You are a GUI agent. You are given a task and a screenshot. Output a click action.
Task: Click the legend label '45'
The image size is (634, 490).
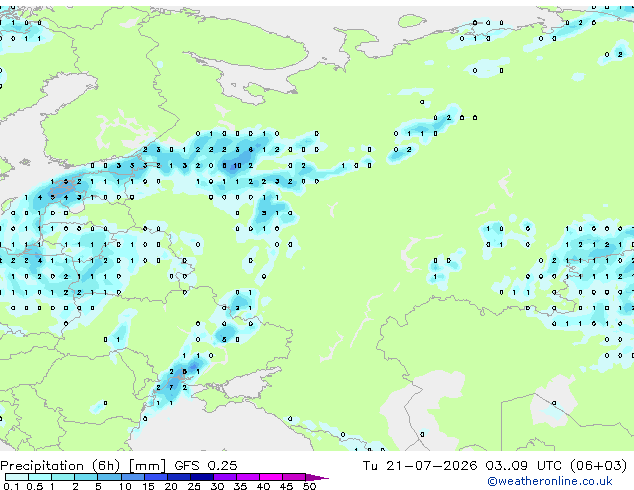286,486
